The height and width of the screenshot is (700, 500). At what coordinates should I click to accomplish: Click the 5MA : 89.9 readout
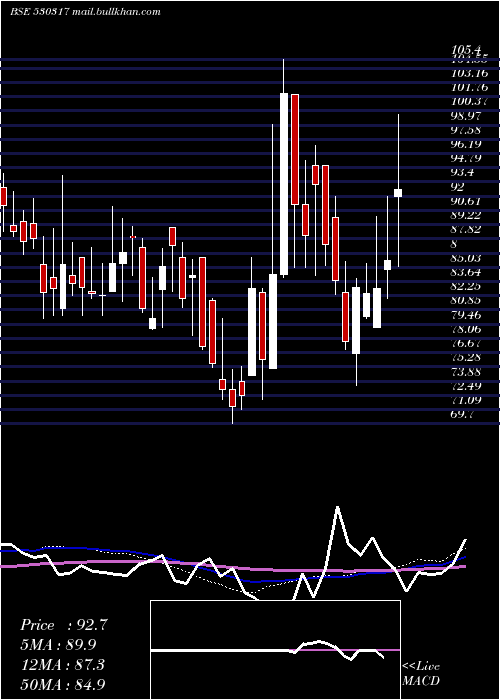pos(58,645)
